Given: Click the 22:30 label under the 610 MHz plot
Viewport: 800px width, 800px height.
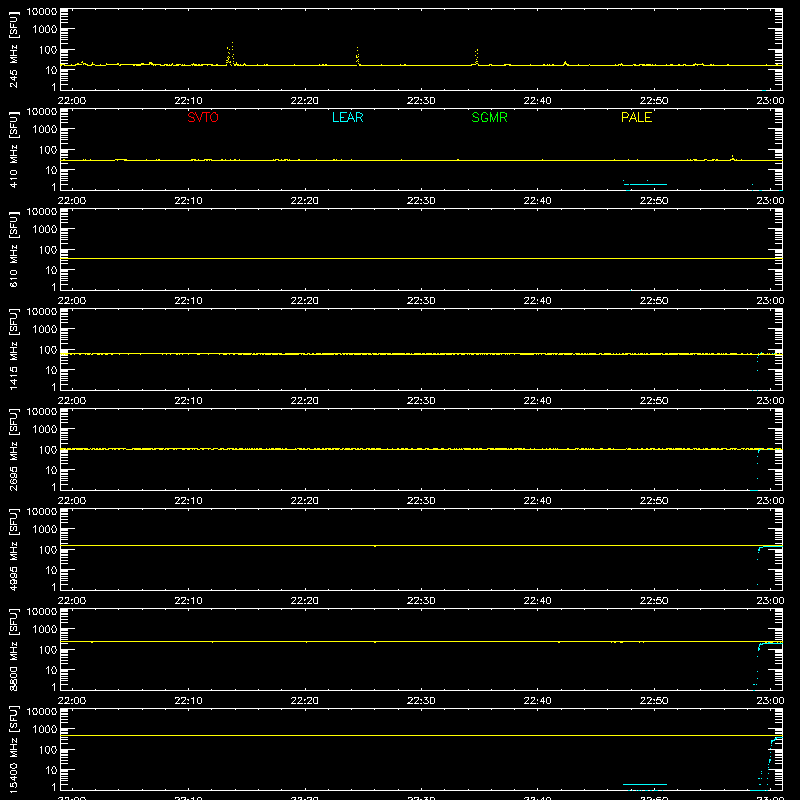Looking at the screenshot, I should click(421, 301).
